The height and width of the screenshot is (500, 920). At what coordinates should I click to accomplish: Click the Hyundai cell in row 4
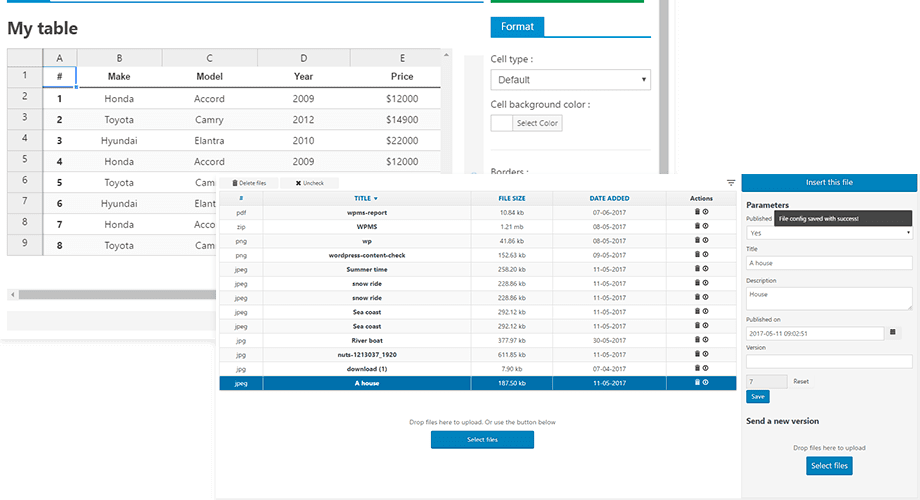[119, 141]
